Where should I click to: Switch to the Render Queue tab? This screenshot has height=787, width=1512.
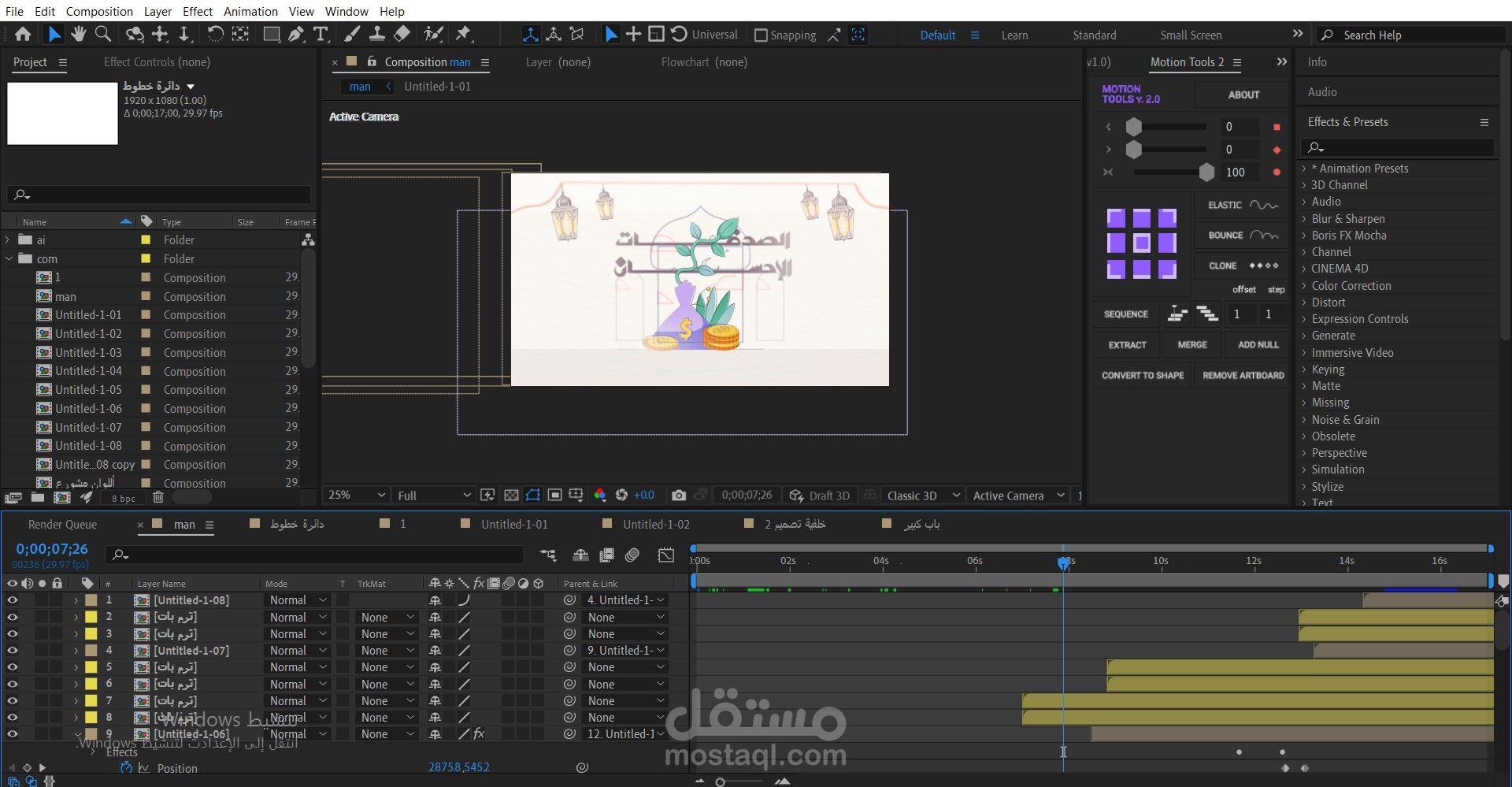tap(62, 525)
